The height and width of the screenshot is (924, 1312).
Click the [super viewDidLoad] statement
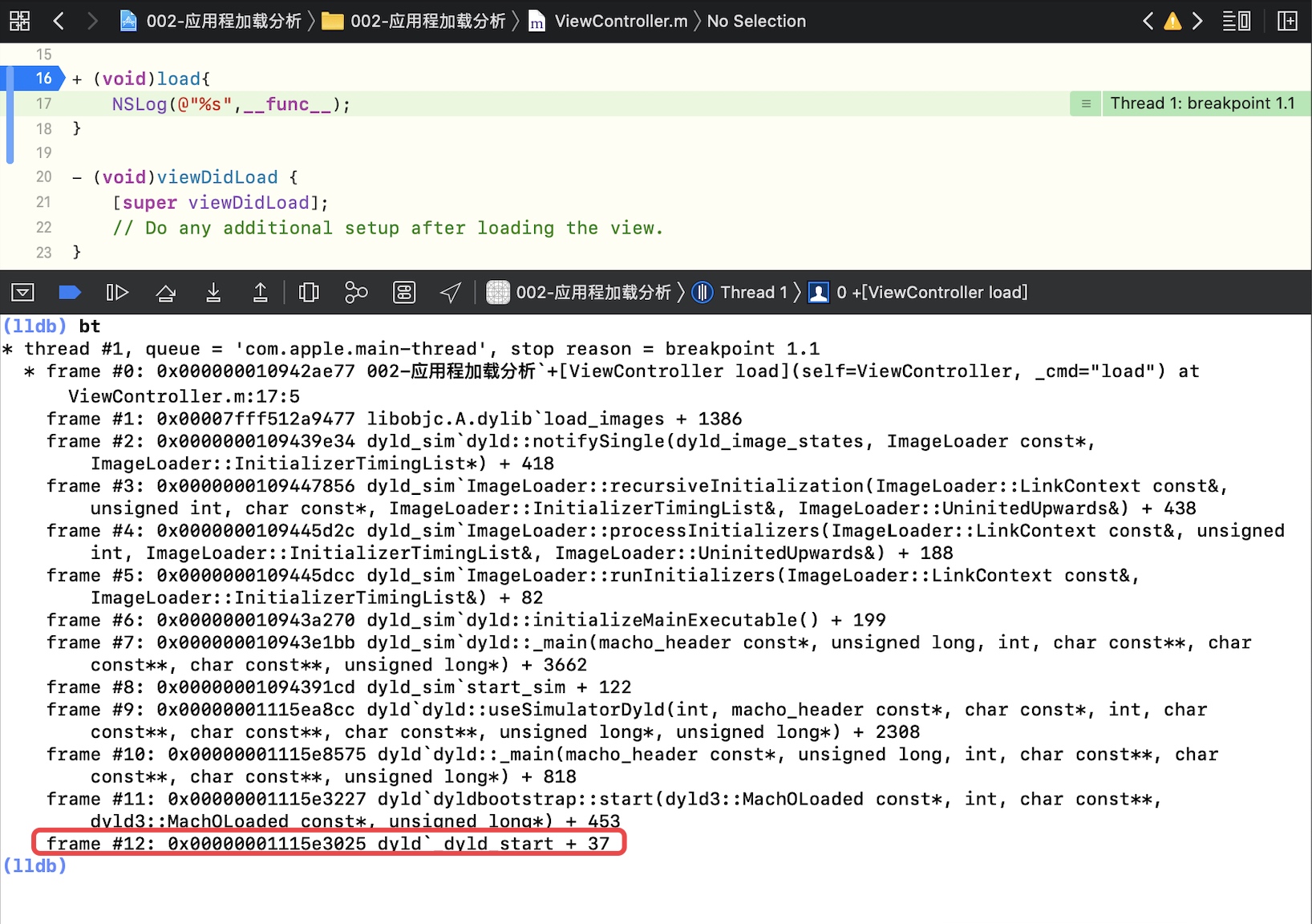tap(221, 203)
